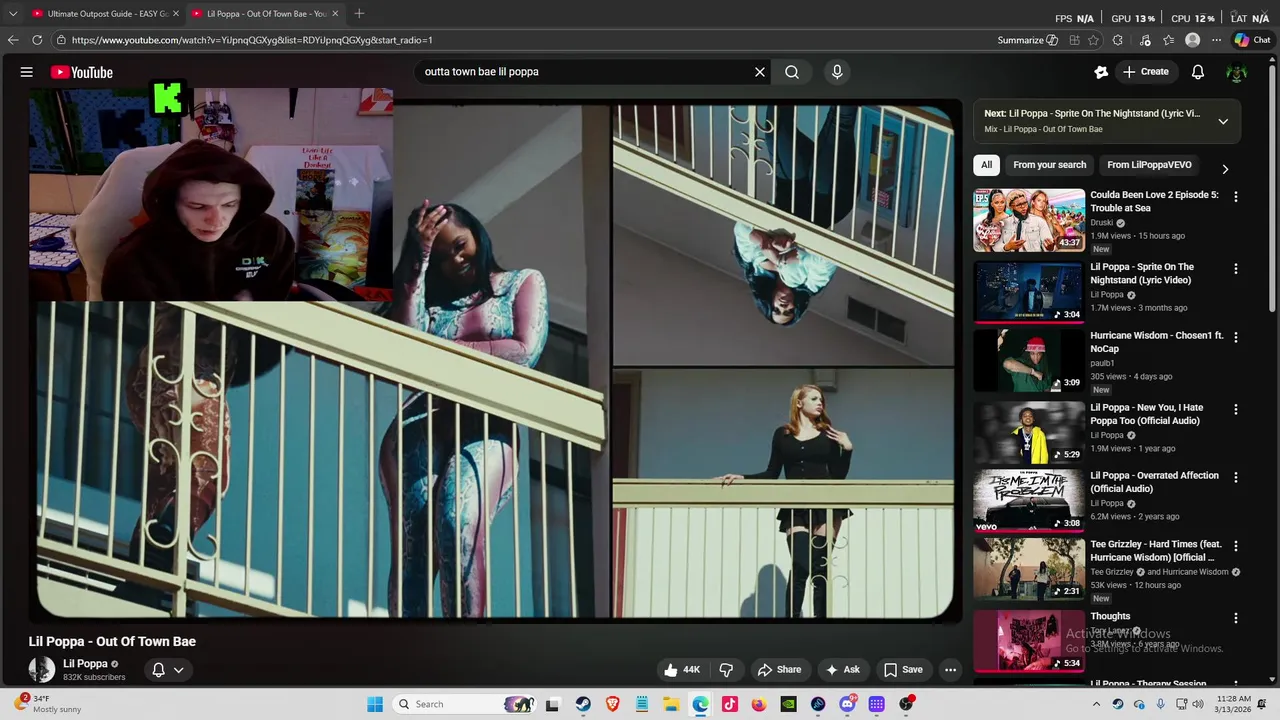
Task: Open more actions ellipsis under the video
Action: (951, 670)
